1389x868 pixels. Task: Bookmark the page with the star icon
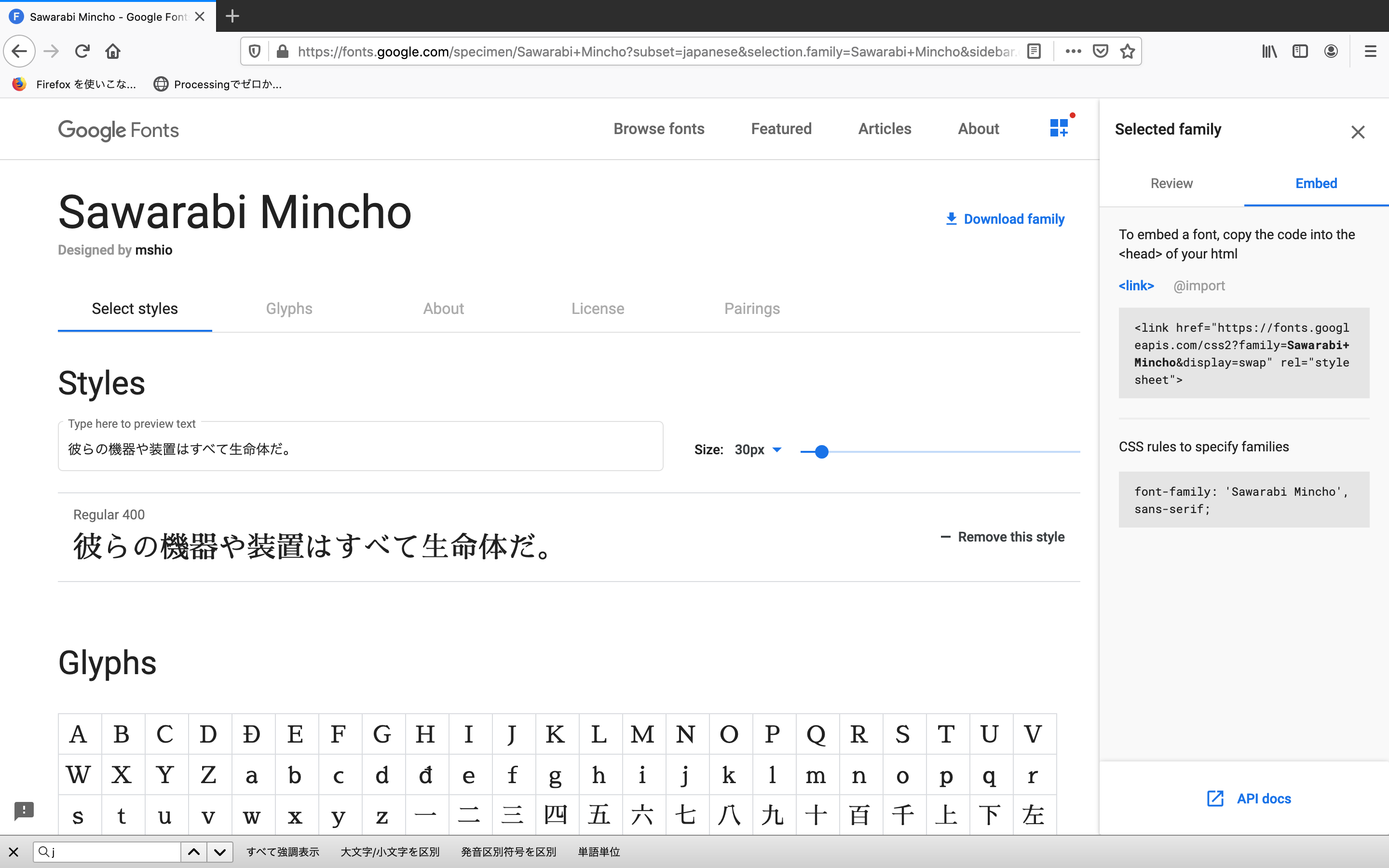point(1127,51)
